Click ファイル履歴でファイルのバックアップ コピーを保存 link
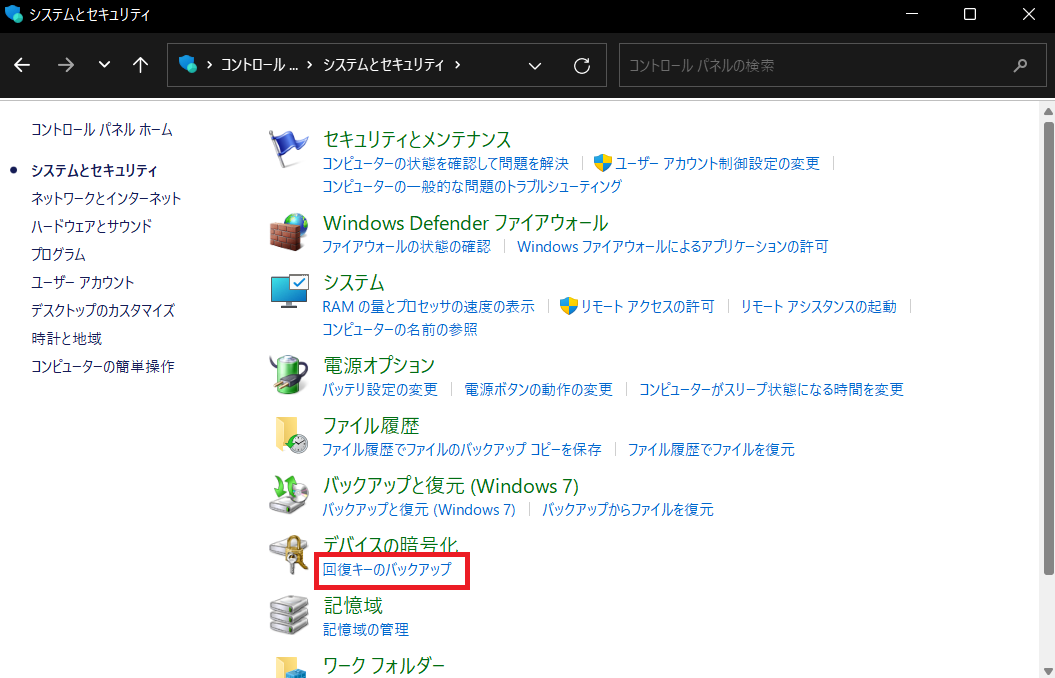 462,449
